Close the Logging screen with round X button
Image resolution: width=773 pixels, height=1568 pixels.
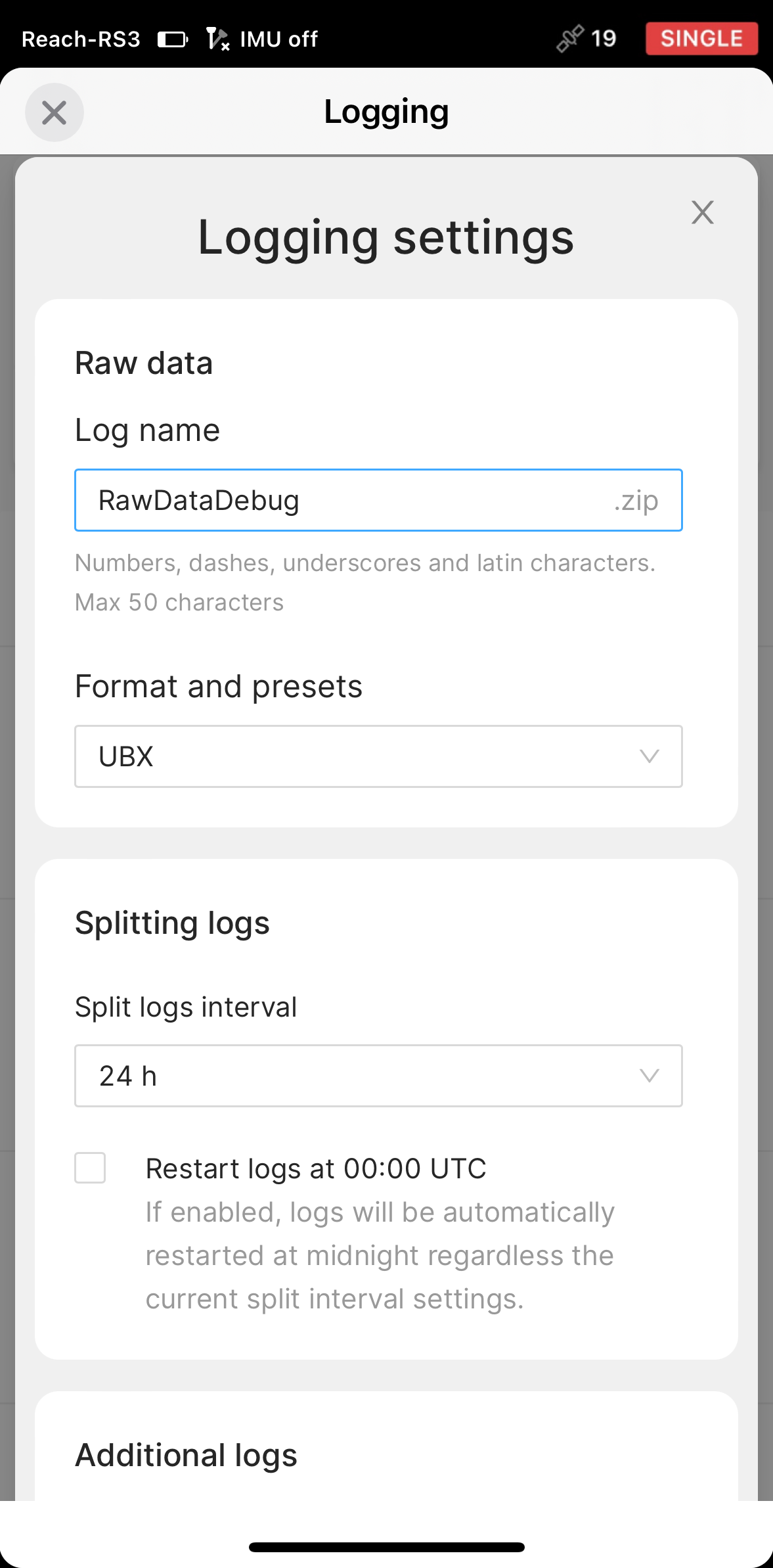coord(55,112)
